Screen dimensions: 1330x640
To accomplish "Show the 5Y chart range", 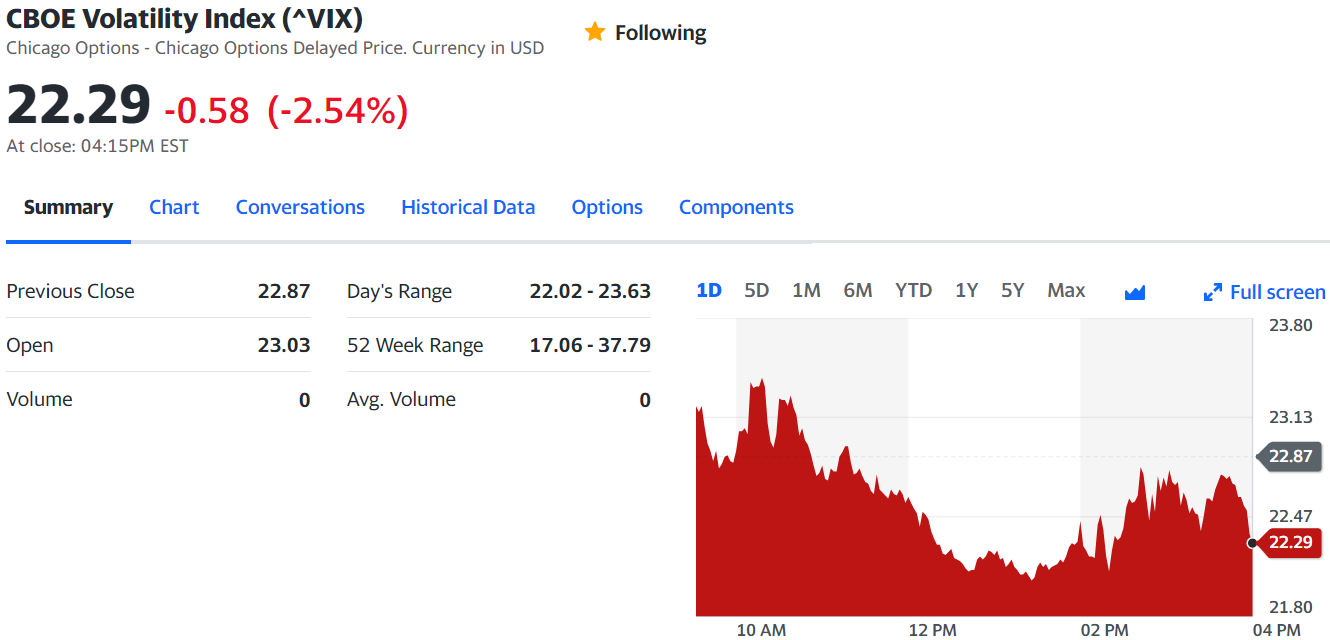I will (x=1013, y=290).
